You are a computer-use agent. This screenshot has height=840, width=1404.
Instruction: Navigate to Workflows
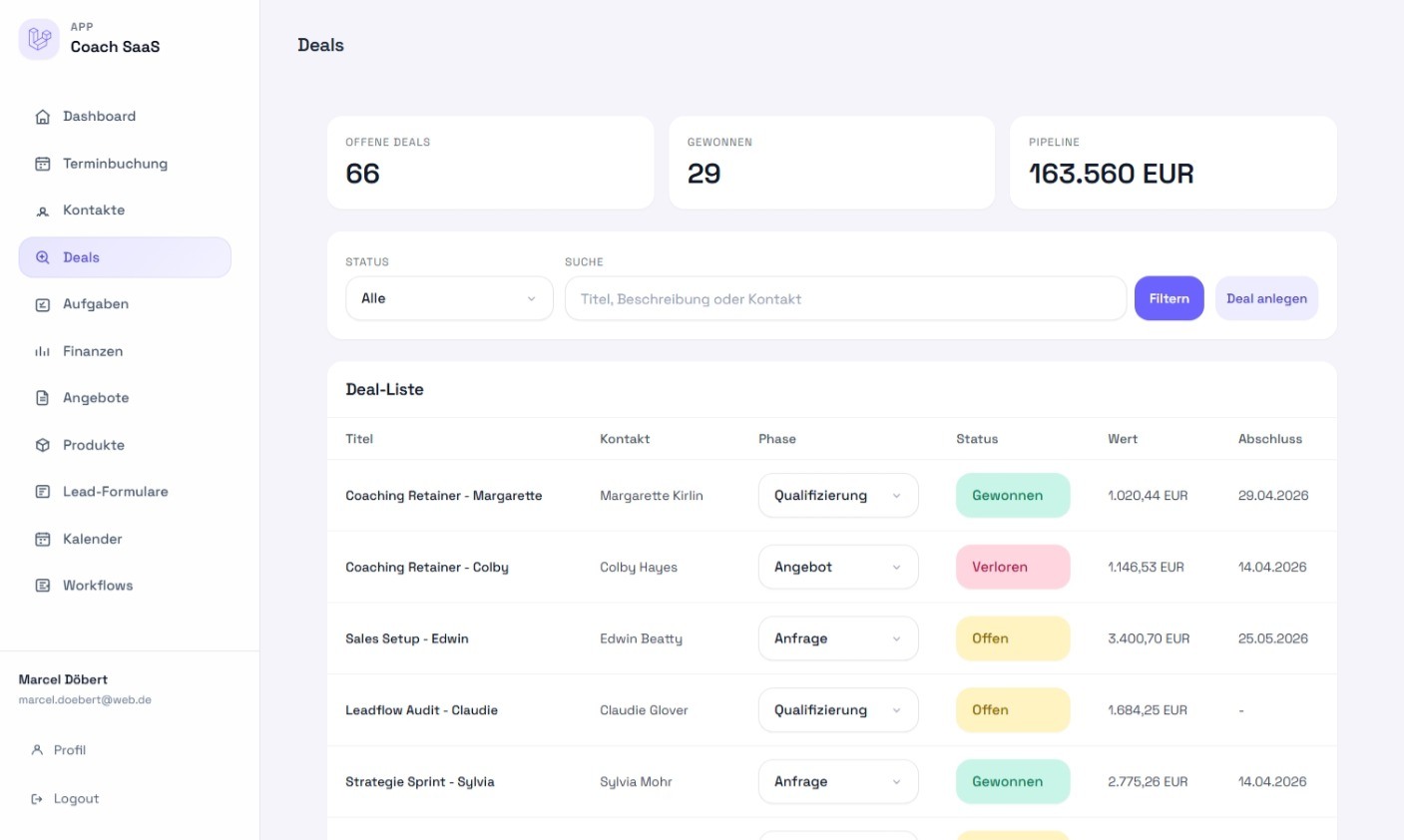point(125,586)
